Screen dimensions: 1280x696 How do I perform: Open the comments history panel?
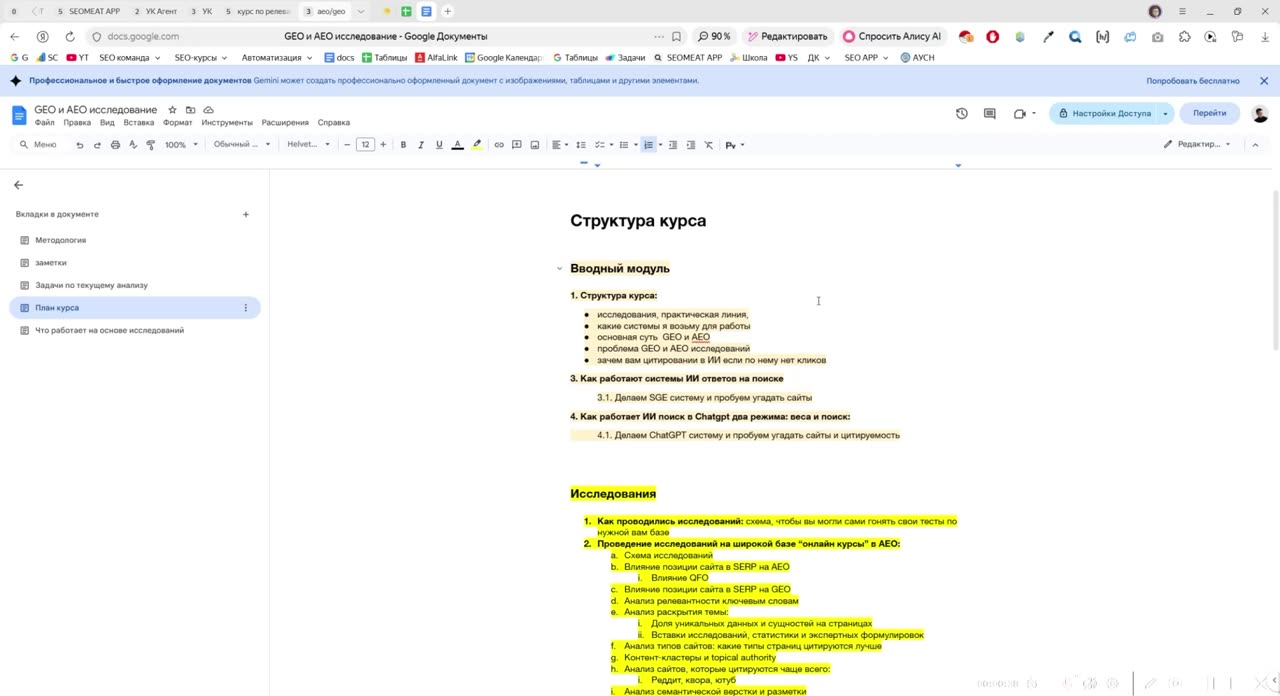(x=990, y=113)
